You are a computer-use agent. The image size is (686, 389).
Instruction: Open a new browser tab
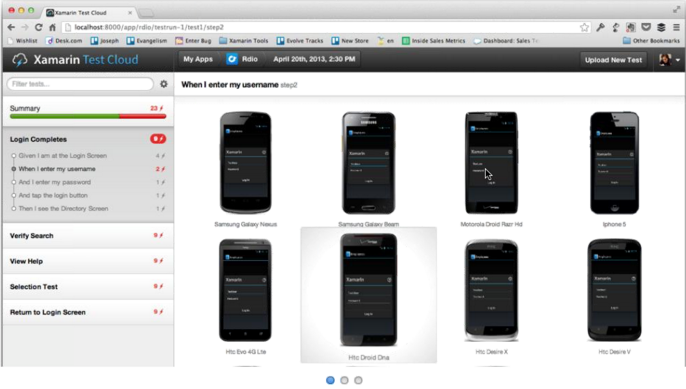[x=147, y=13]
